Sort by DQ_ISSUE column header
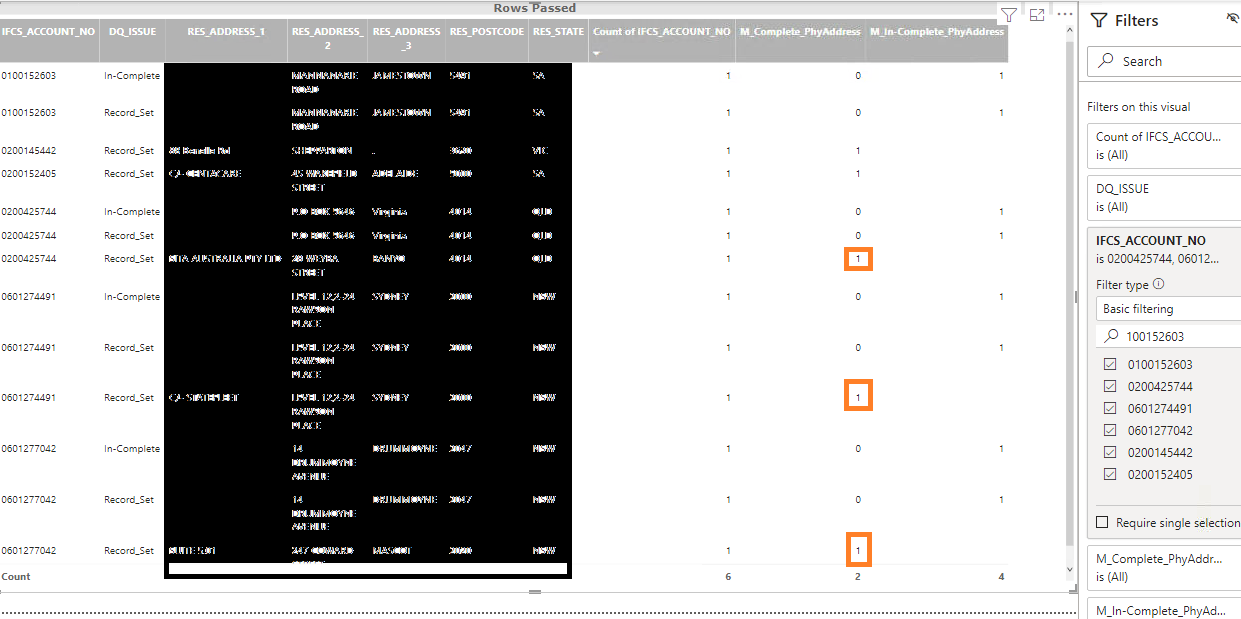The image size is (1241, 619). [132, 32]
